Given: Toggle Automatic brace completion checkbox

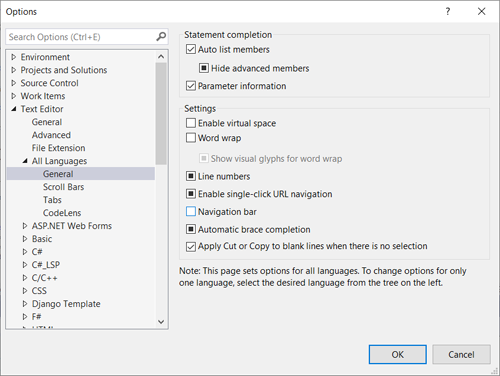Looking at the screenshot, I should [191, 229].
